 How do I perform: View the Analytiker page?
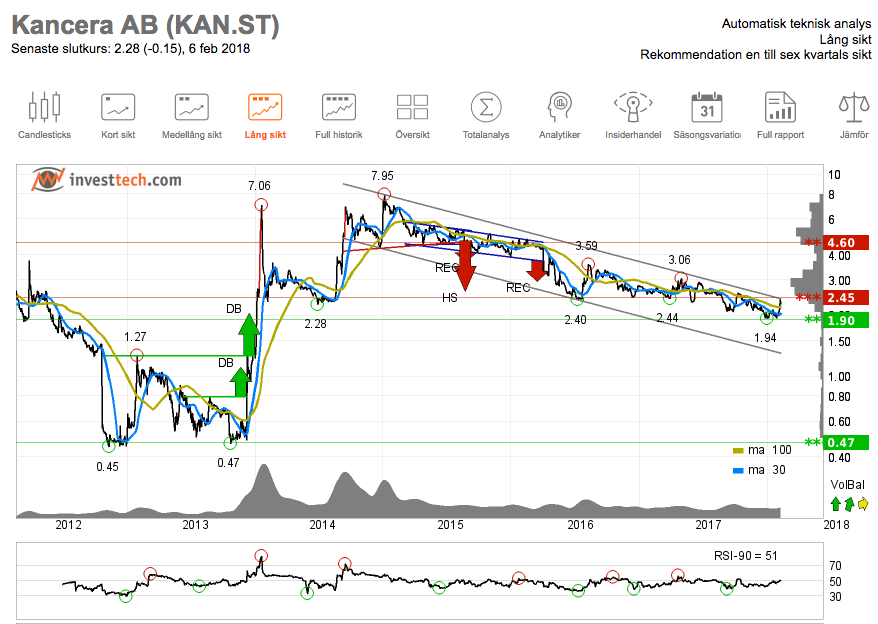click(559, 115)
